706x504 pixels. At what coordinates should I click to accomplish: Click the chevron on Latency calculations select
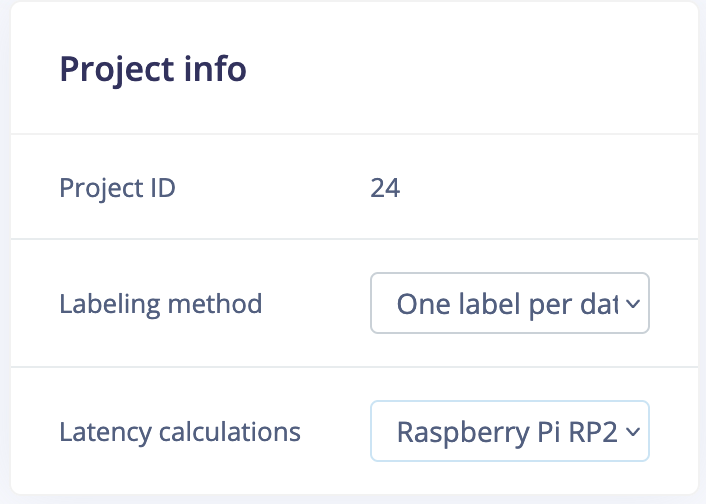pos(632,432)
